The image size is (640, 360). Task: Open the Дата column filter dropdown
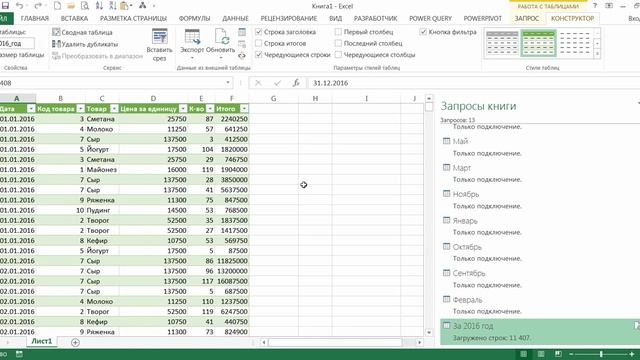[x=31, y=109]
